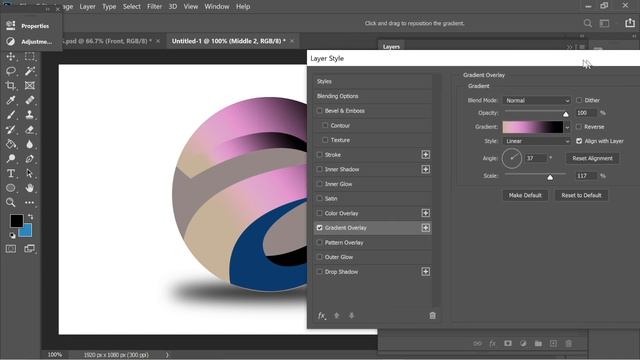Click the Reset to Default button
The height and width of the screenshot is (360, 640).
tap(581, 196)
